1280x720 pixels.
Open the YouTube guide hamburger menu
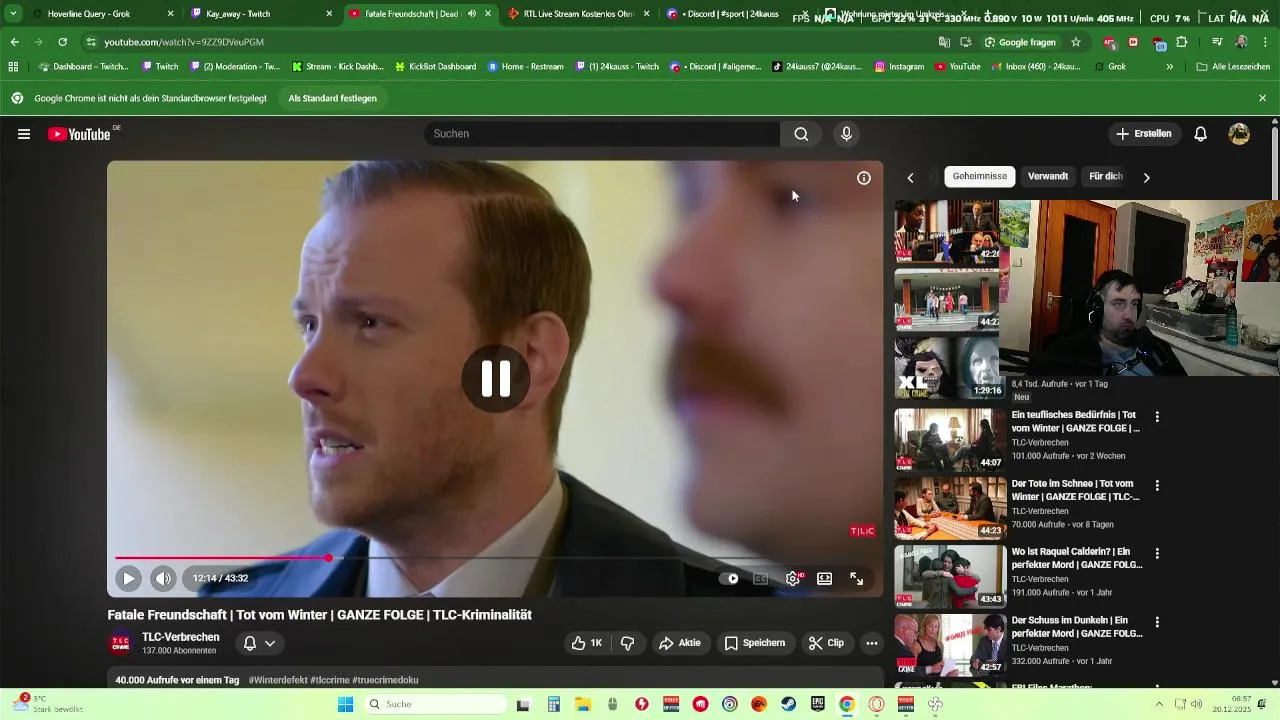point(24,134)
